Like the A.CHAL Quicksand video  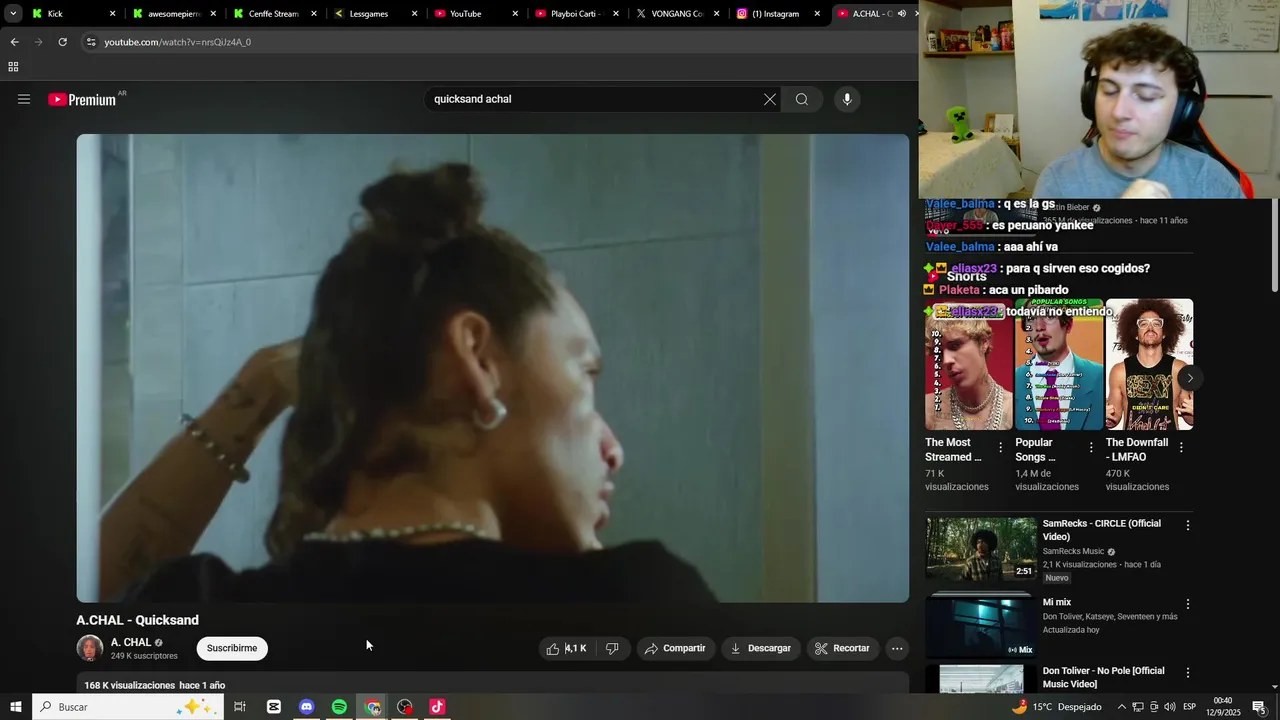click(566, 648)
